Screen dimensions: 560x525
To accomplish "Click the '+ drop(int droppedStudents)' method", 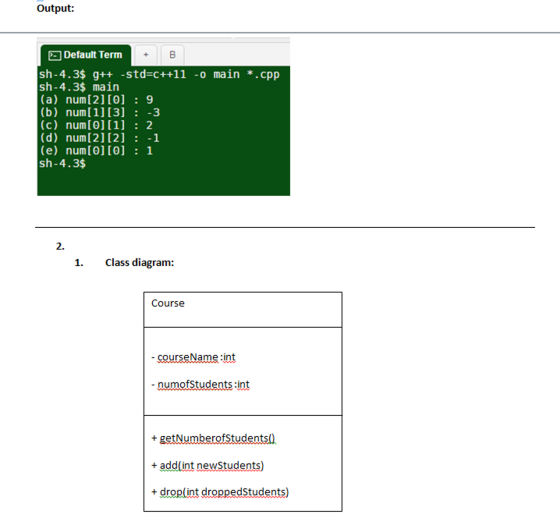I will [220, 492].
